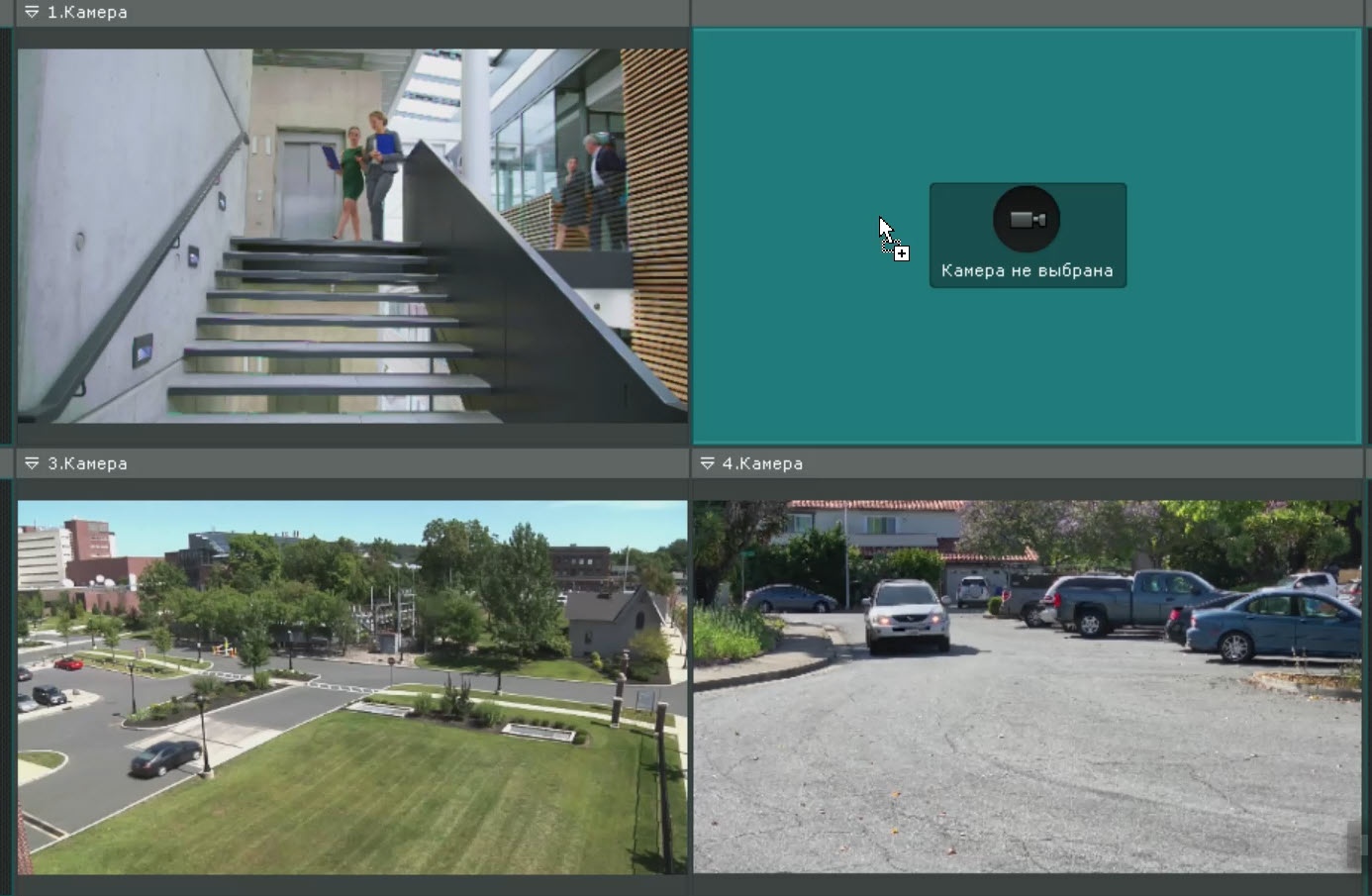
Task: Click the elevator door in camera 1
Action: tap(307, 188)
